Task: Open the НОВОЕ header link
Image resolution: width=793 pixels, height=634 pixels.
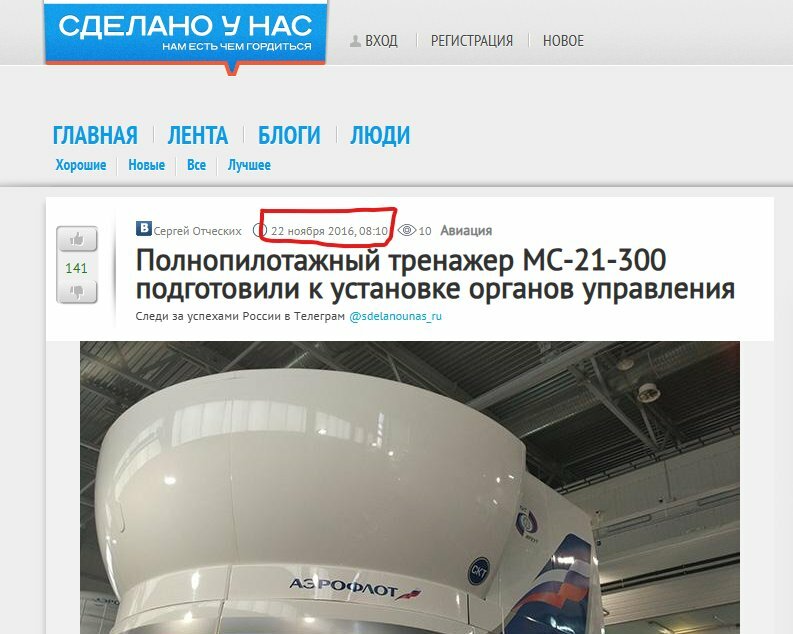Action: [x=563, y=41]
